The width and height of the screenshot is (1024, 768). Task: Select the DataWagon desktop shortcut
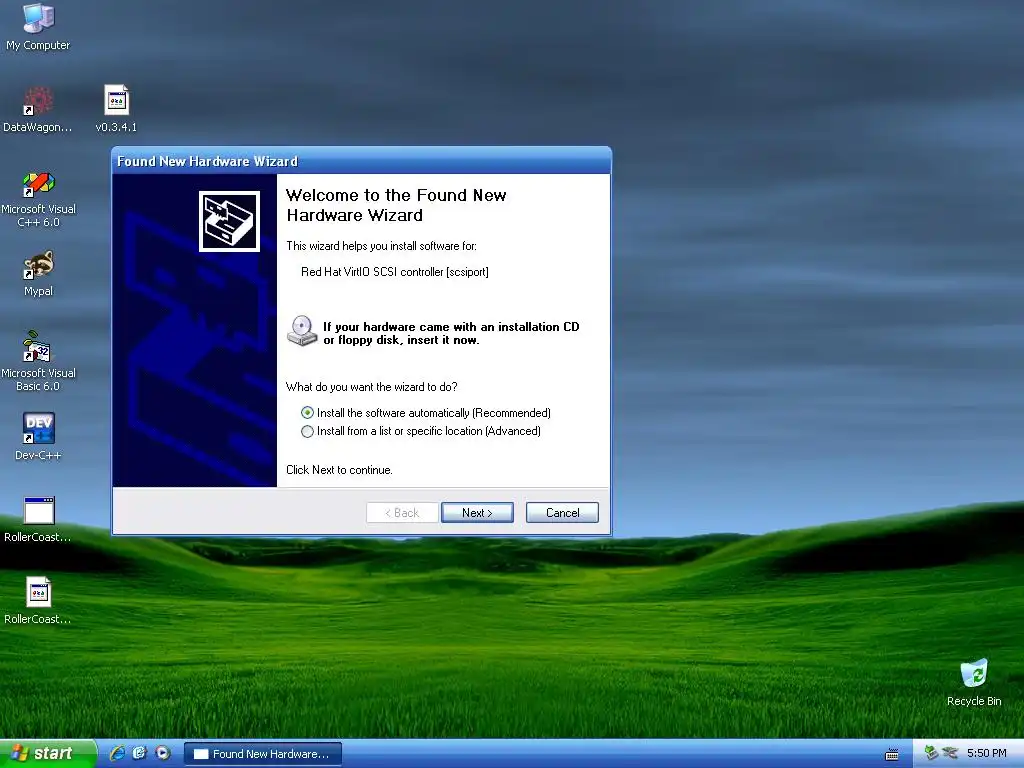(38, 108)
